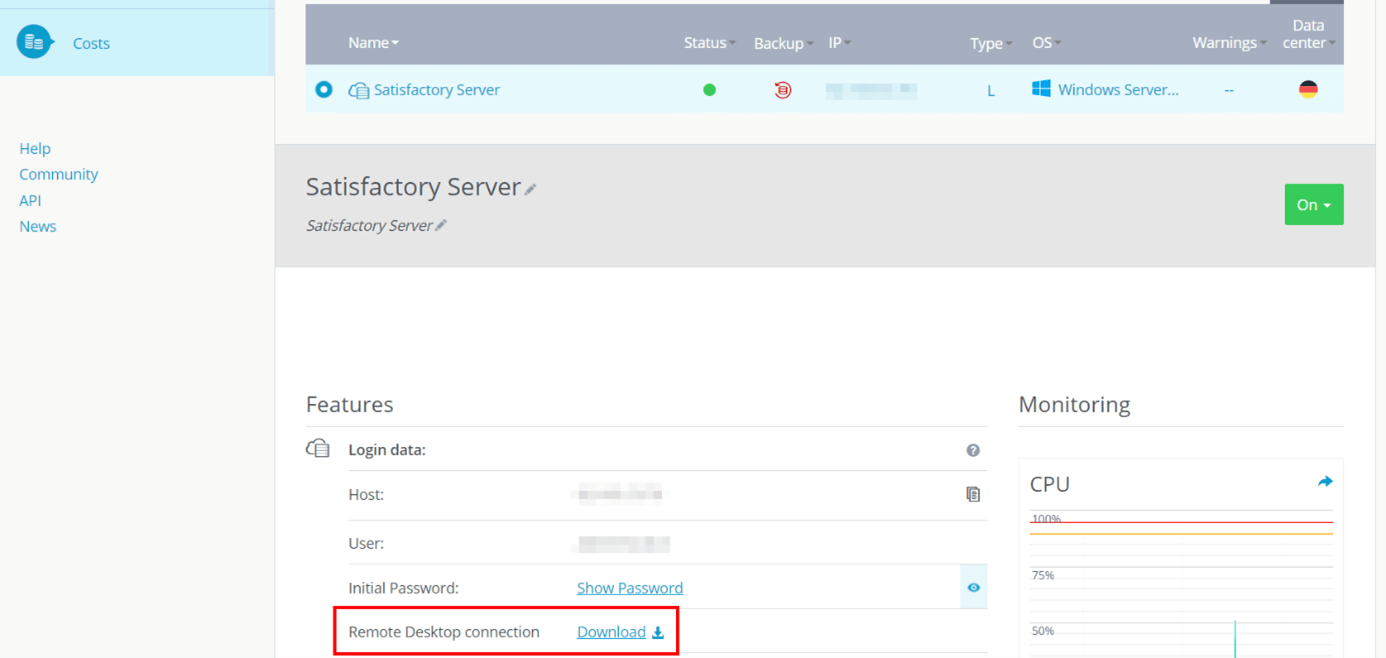Open CPU monitoring details with the arrow icon
The width and height of the screenshot is (1386, 658).
(x=1325, y=482)
